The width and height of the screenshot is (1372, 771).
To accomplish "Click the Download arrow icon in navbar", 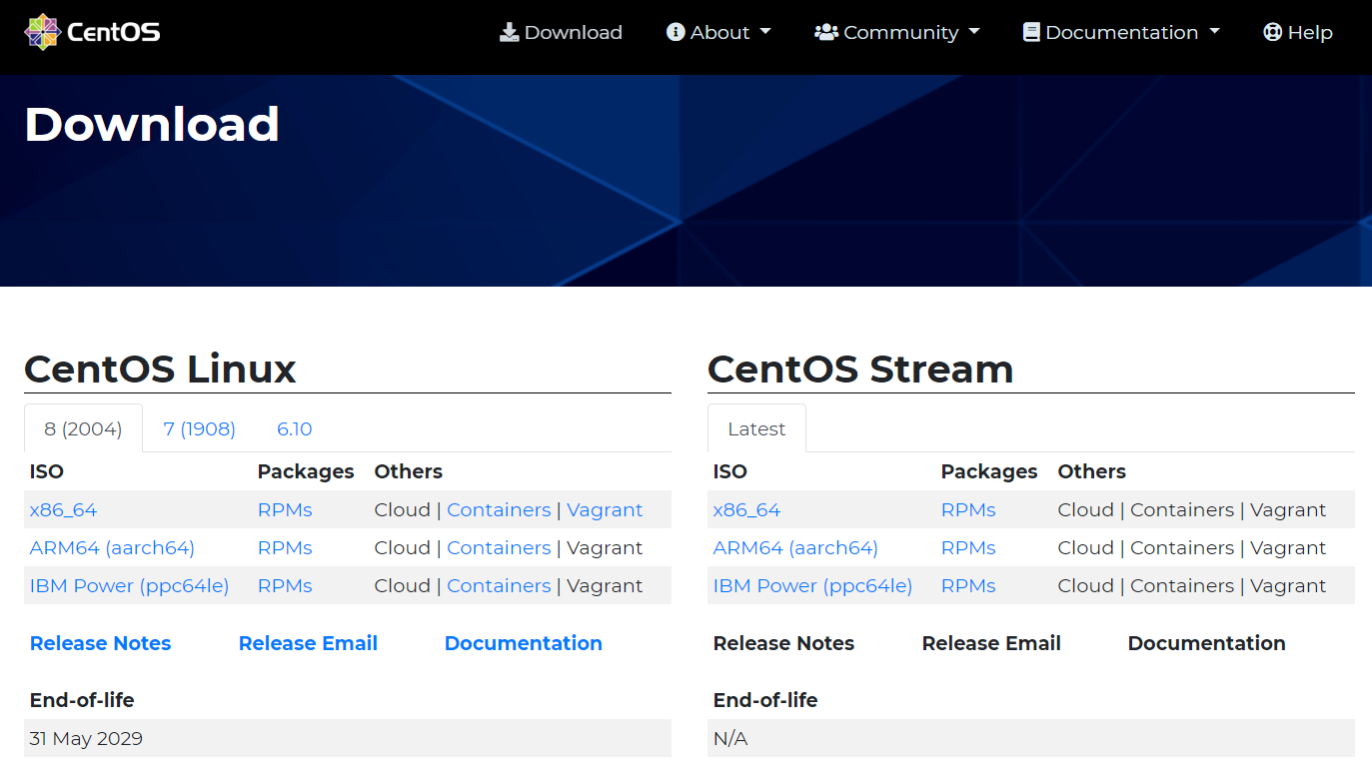I will tap(509, 32).
